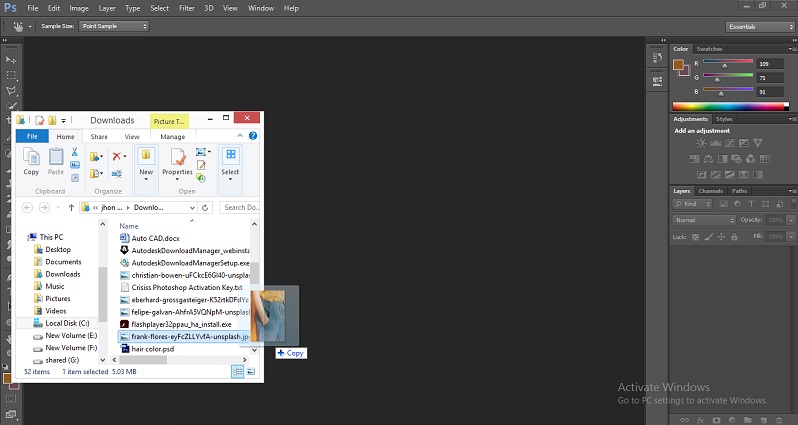Add a Hue/Saturation adjustment

(x=694, y=159)
